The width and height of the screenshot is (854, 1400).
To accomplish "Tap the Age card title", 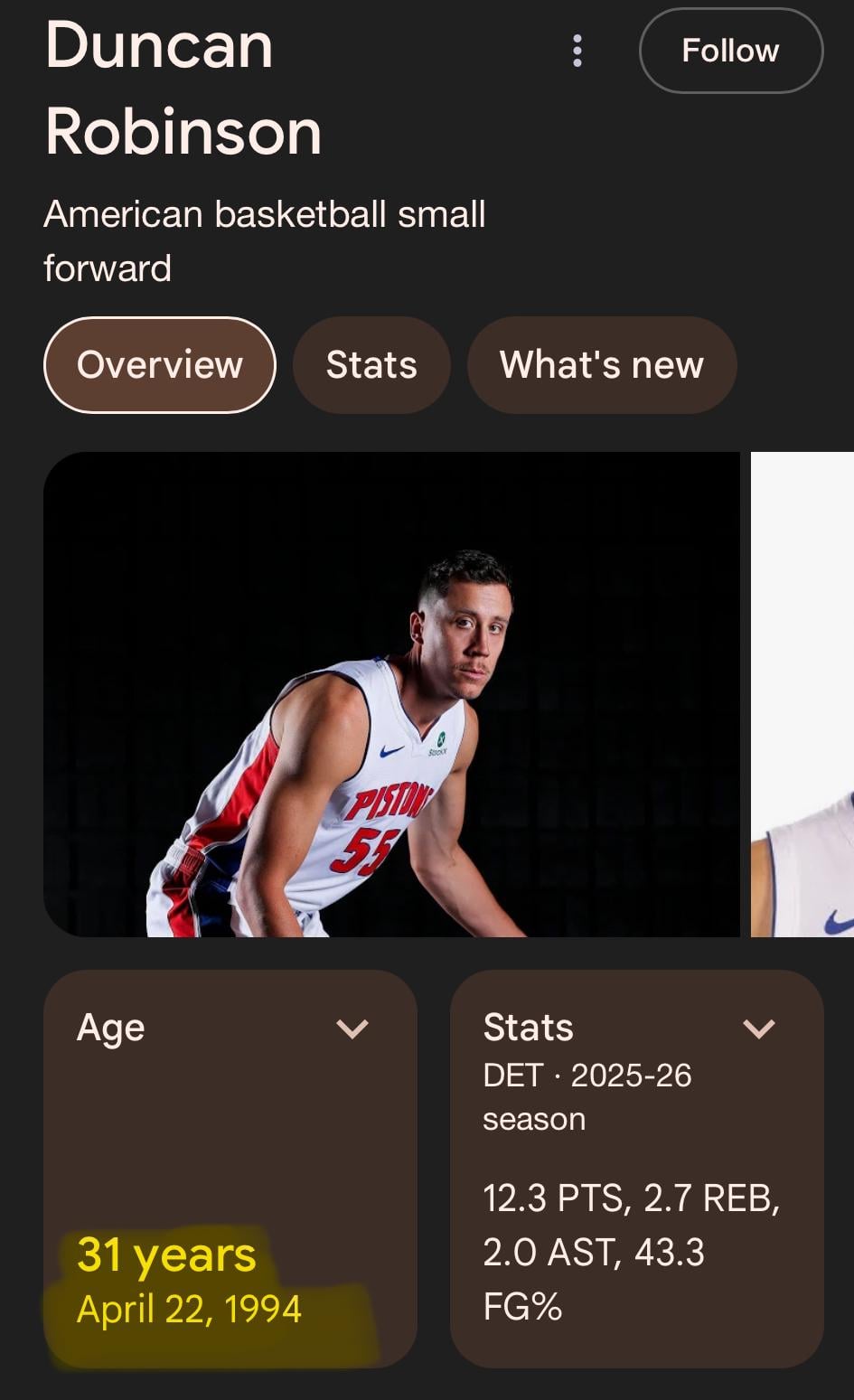I will (110, 1029).
